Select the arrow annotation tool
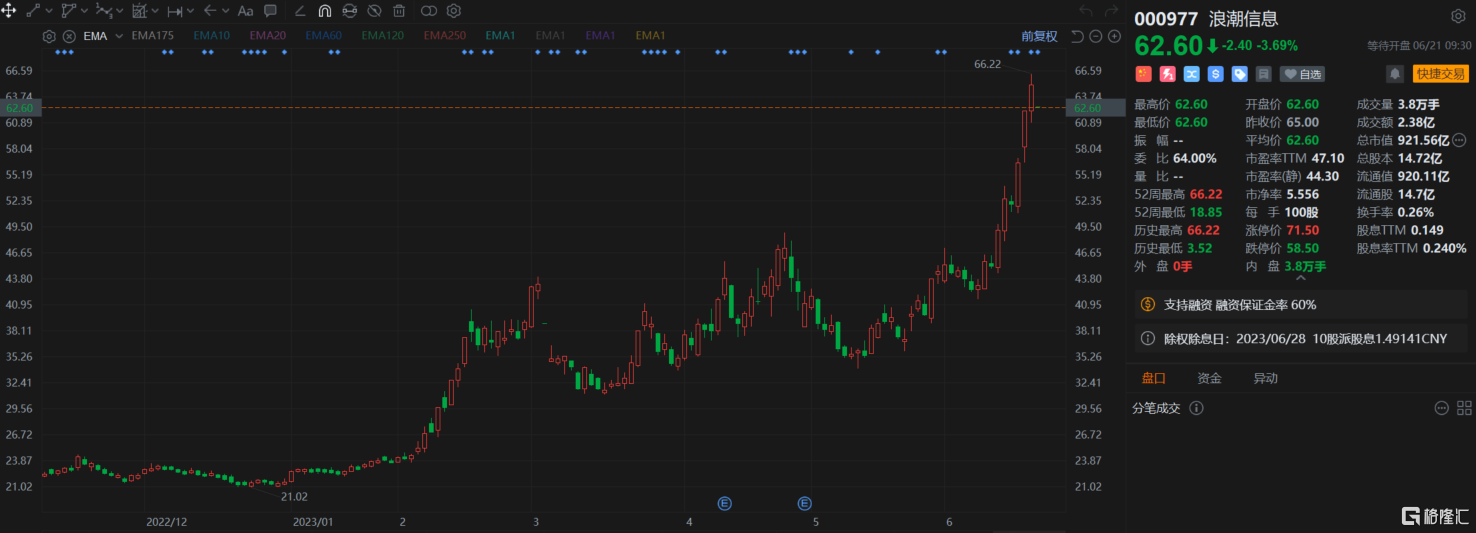Viewport: 1476px width, 533px height. coord(210,11)
